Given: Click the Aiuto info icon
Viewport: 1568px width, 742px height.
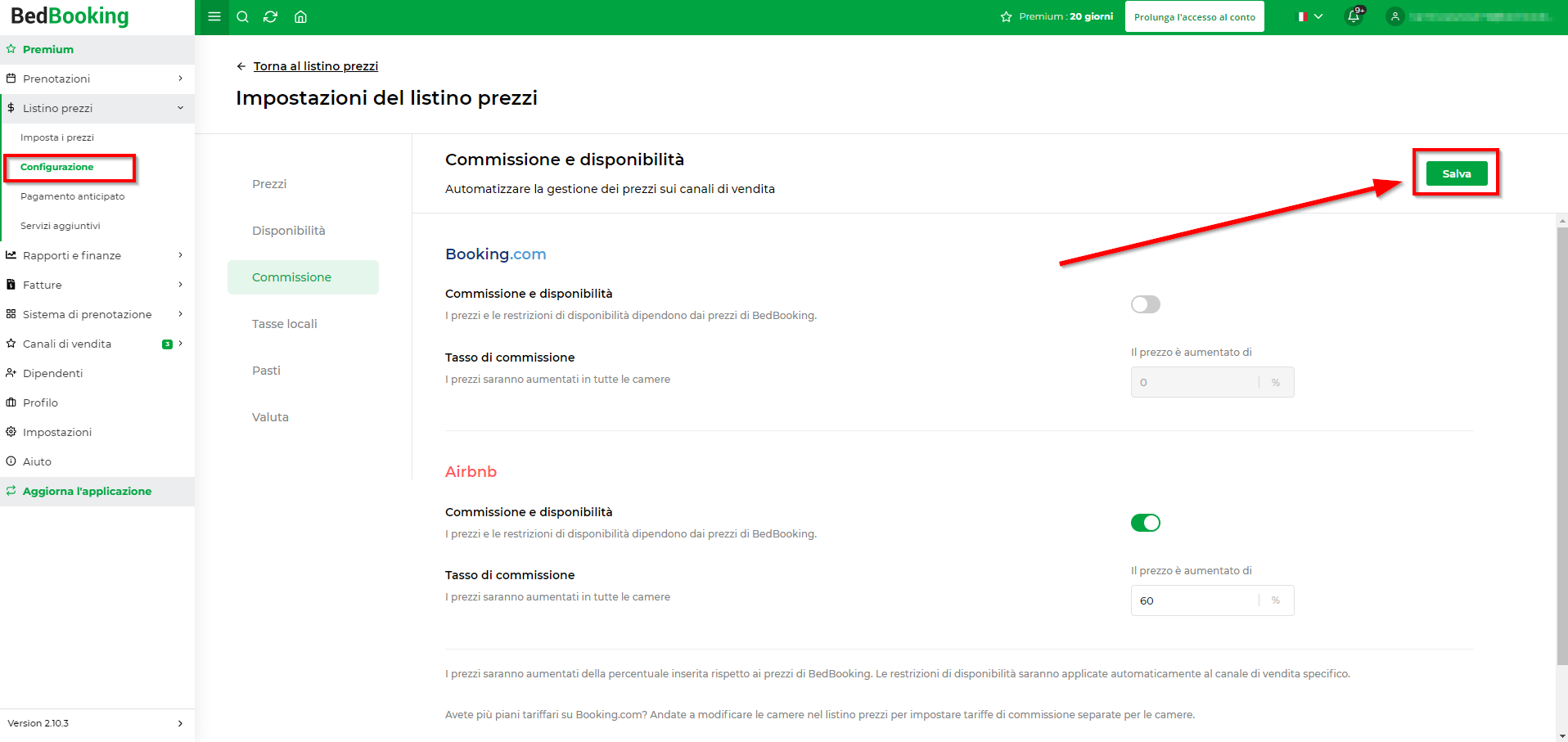Looking at the screenshot, I should [11, 461].
